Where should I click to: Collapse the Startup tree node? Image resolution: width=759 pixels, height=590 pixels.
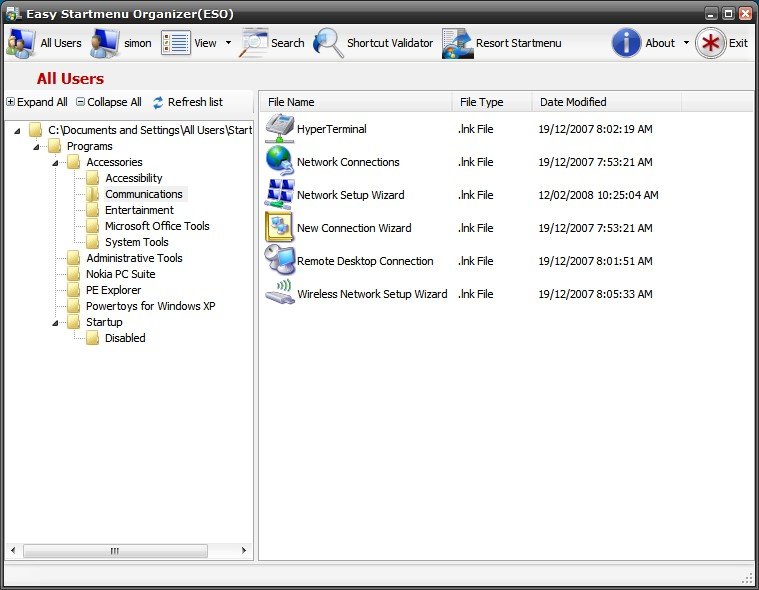pos(55,322)
